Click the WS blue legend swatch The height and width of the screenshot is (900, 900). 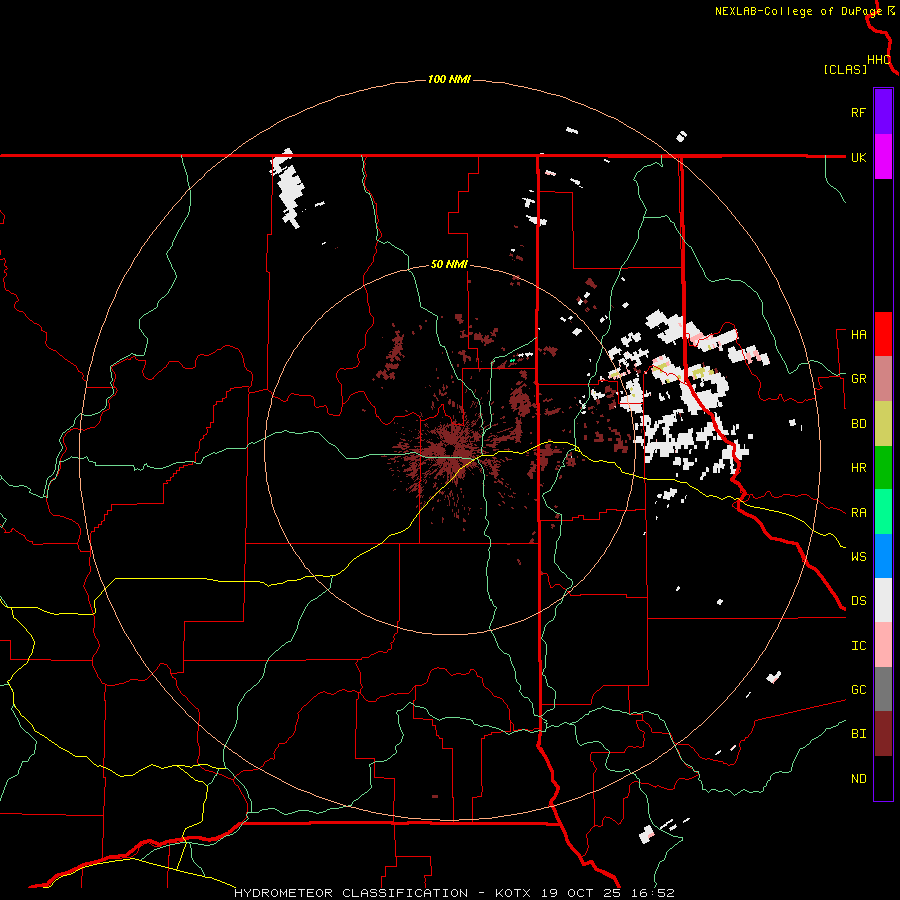[x=883, y=556]
